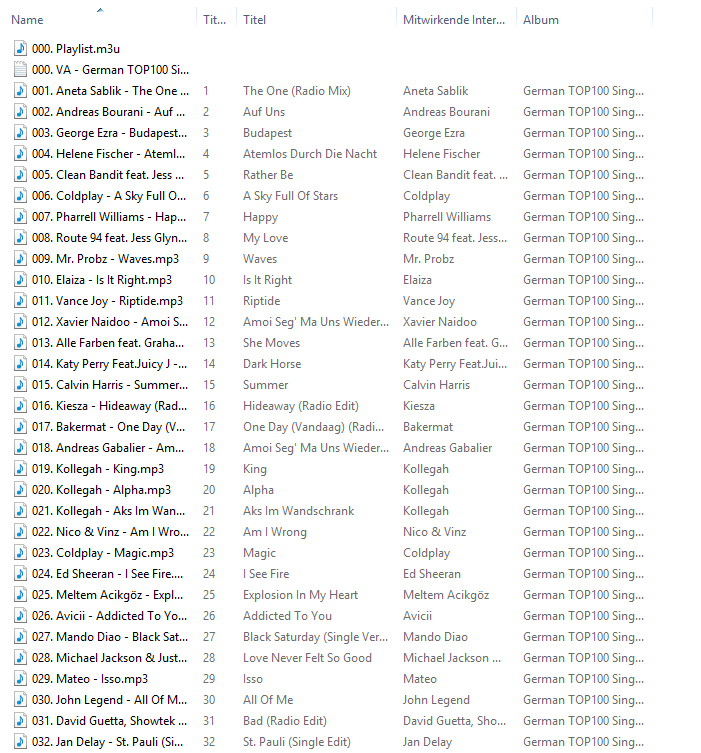This screenshot has height=753, width=701.
Task: Click artist 'Xavier Naidoo' in the artist column
Action: (x=440, y=322)
